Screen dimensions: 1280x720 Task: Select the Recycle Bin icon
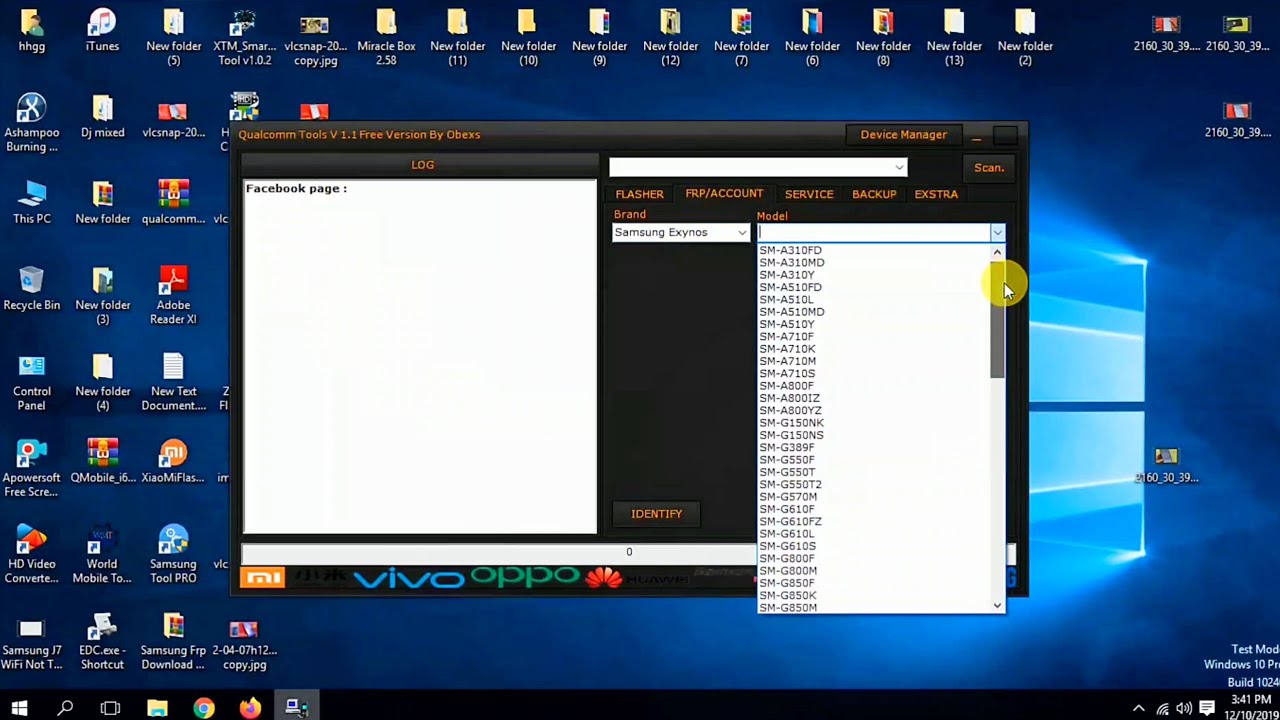pyautogui.click(x=31, y=289)
